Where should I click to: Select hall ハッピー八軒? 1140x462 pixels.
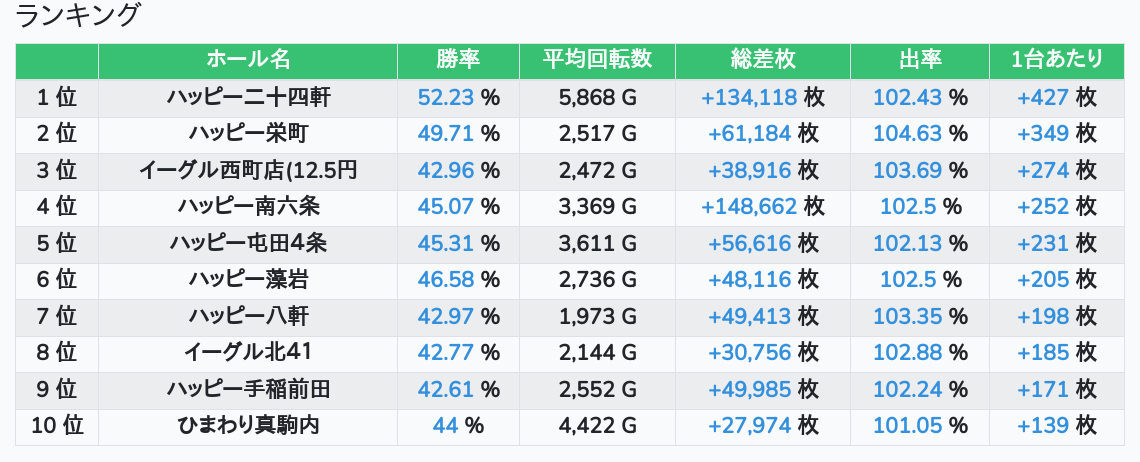pos(248,317)
